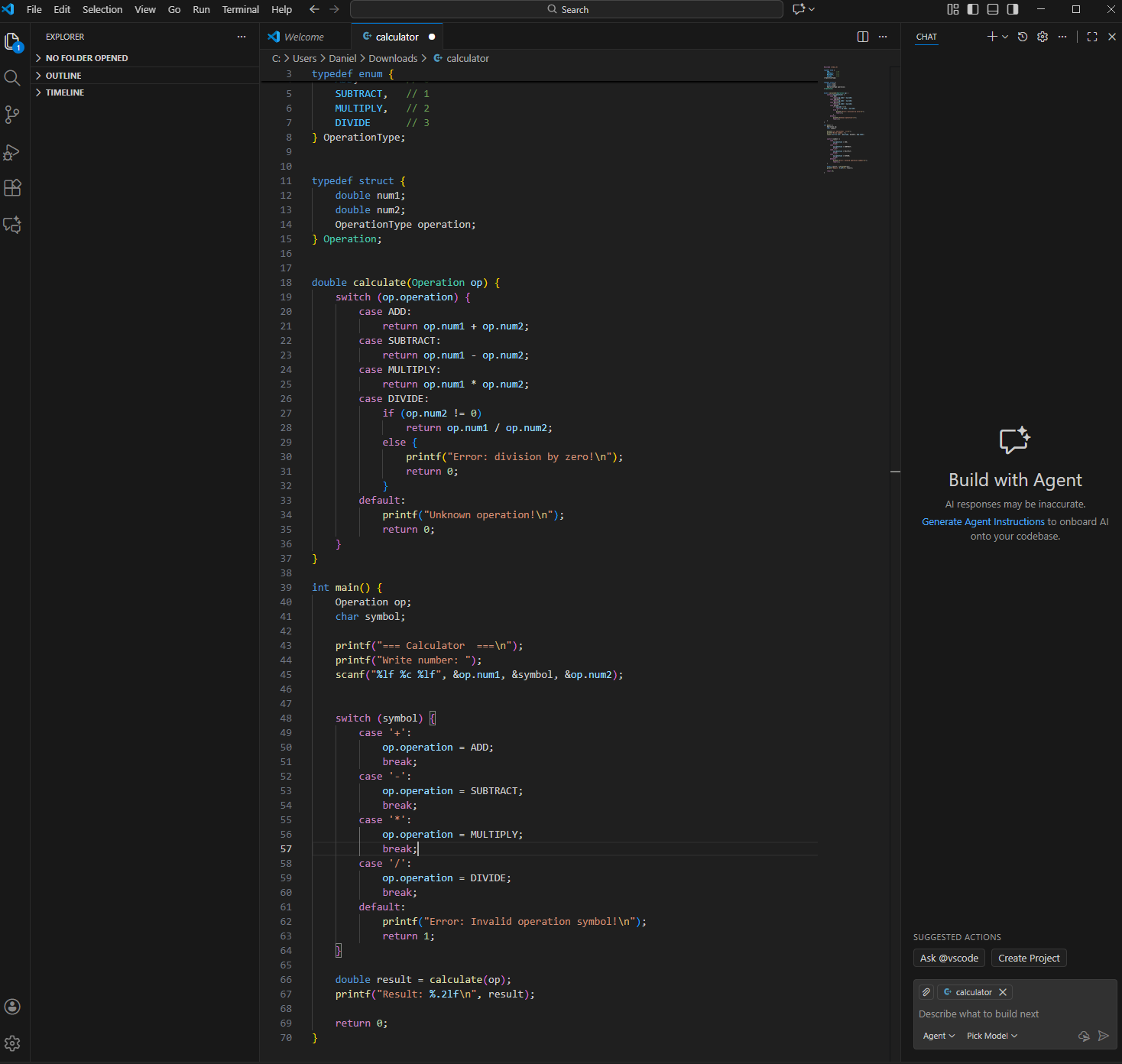Remove calculator attachment from chat
Screen dimensions: 1122x1064
tap(1003, 992)
